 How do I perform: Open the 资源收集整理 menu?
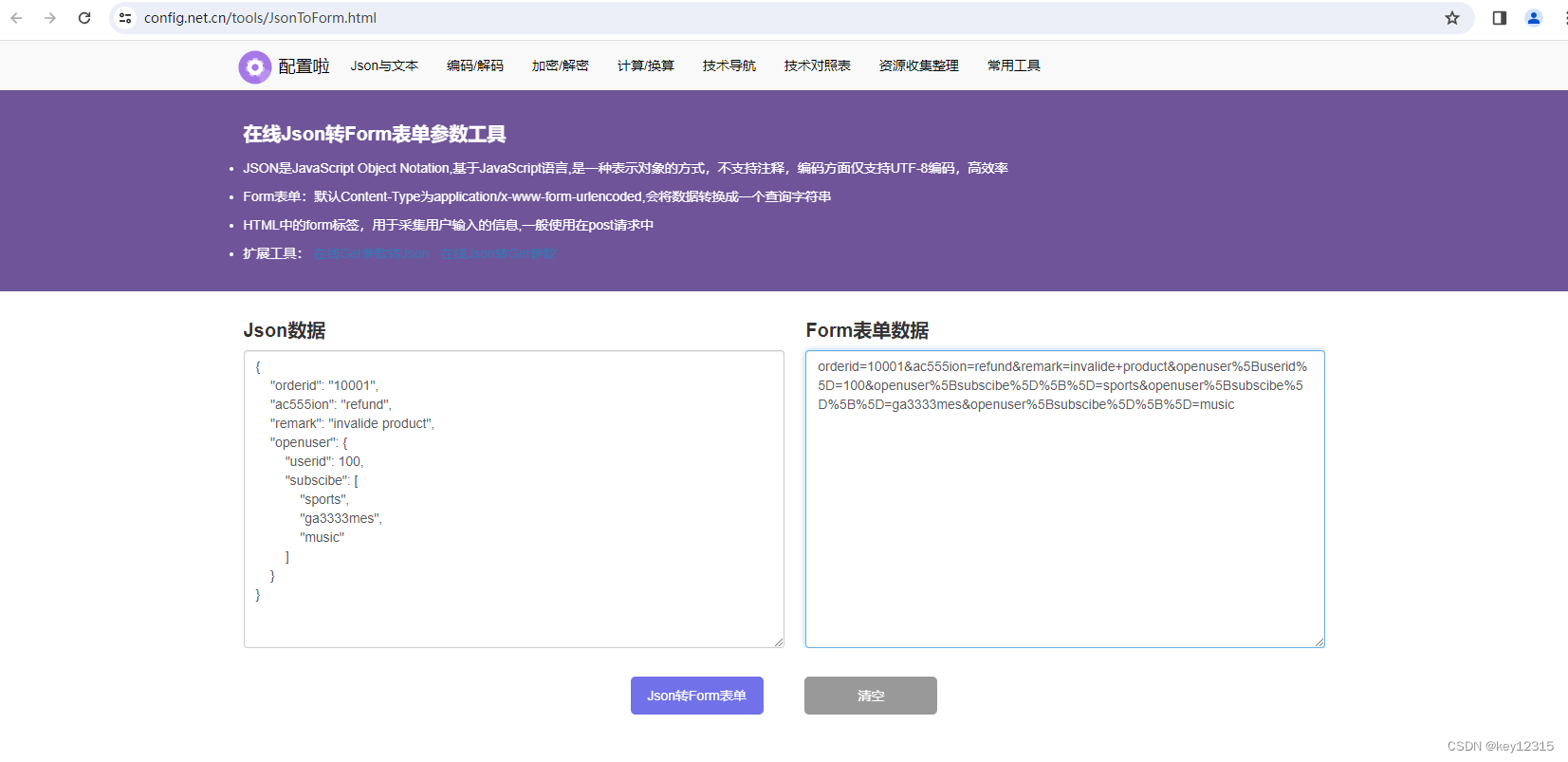(919, 65)
